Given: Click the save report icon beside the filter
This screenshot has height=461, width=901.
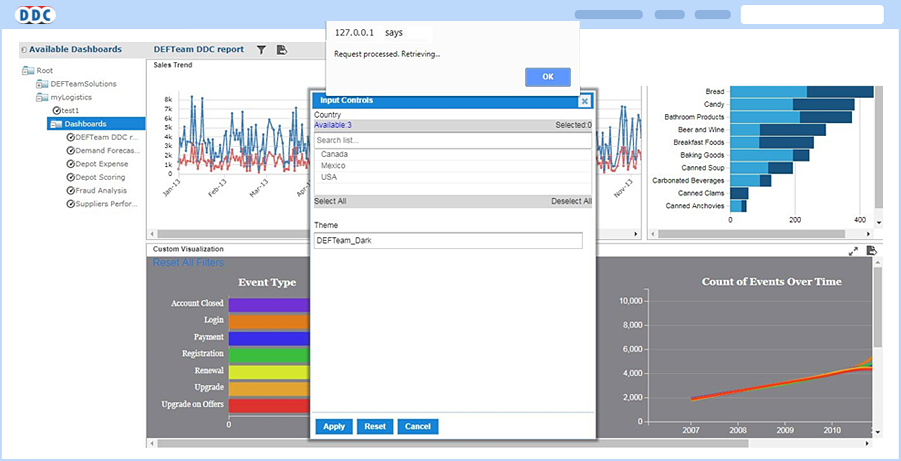Looking at the screenshot, I should pyautogui.click(x=282, y=50).
